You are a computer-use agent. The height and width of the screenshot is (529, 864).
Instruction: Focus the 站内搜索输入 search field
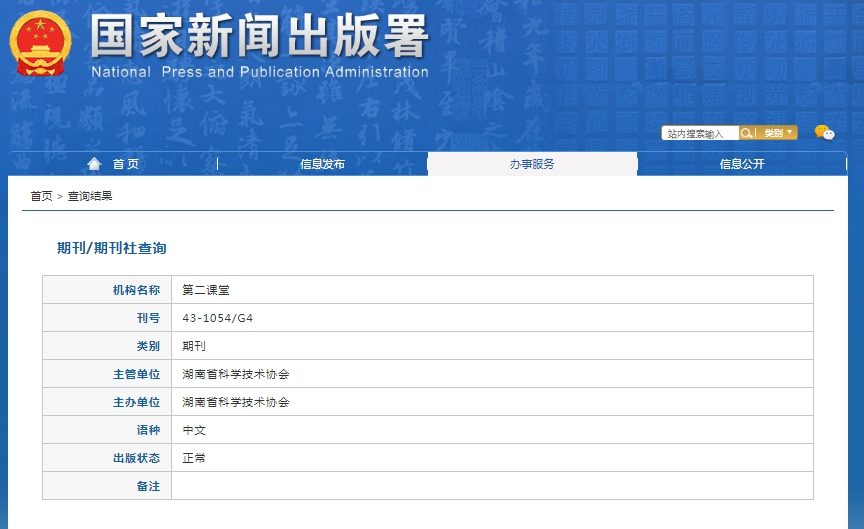pyautogui.click(x=700, y=133)
